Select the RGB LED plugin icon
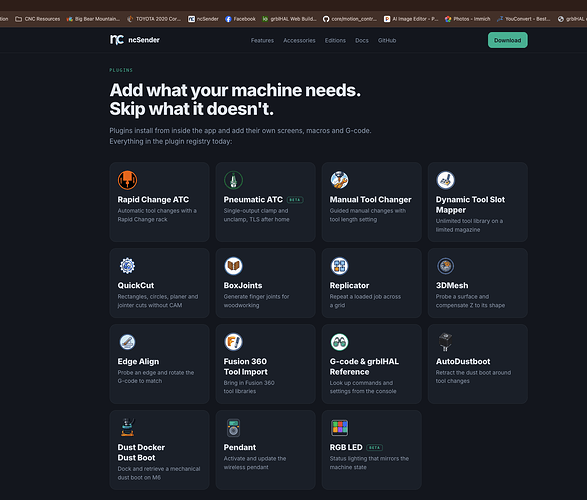Image resolution: width=587 pixels, height=500 pixels. [x=340, y=428]
